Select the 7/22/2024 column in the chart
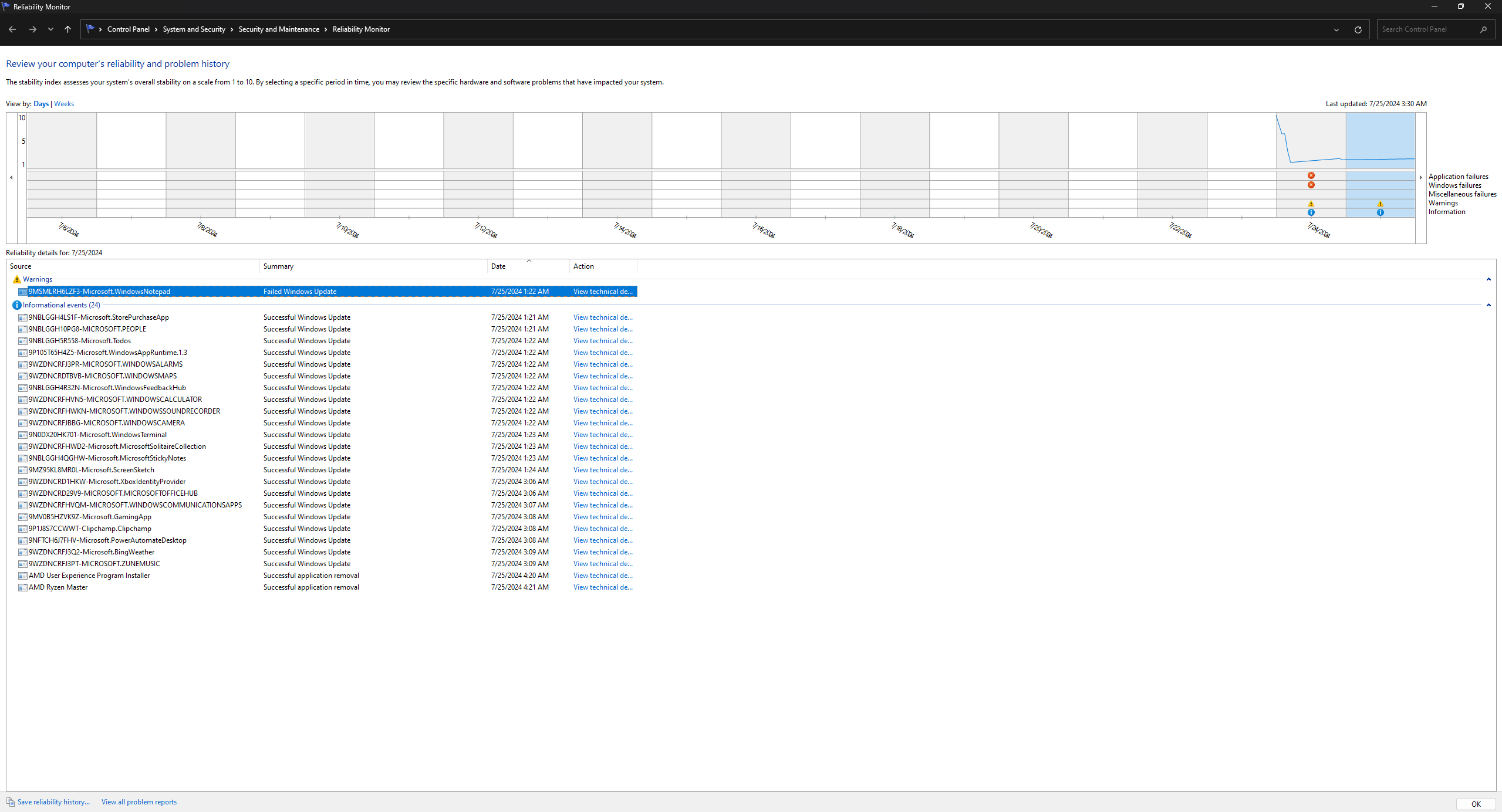The width and height of the screenshot is (1502, 812). point(1172,165)
